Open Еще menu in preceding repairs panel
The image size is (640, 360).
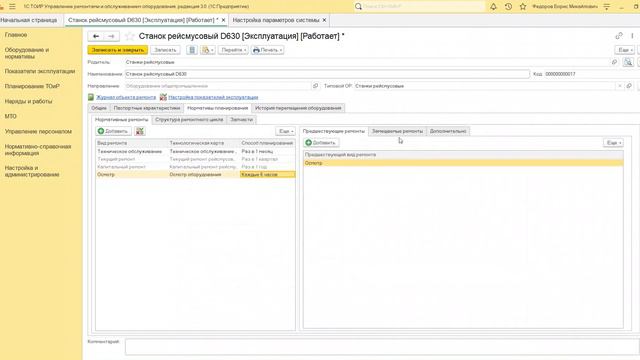pyautogui.click(x=613, y=143)
